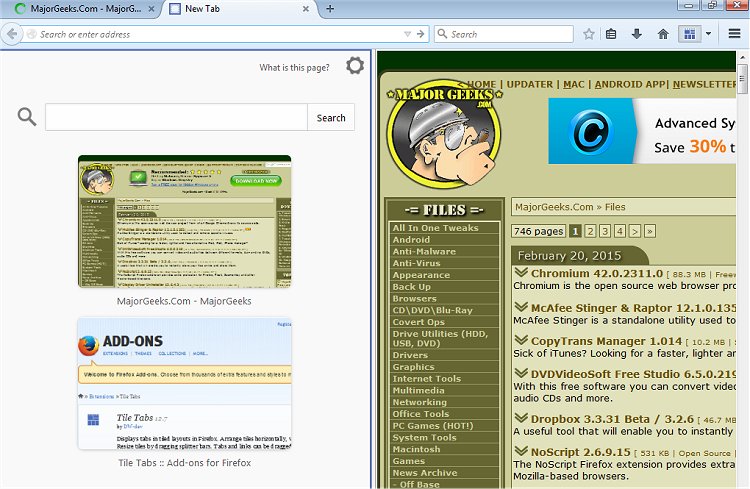Click the Major Geeks logo
The image size is (750, 489).
point(445,134)
